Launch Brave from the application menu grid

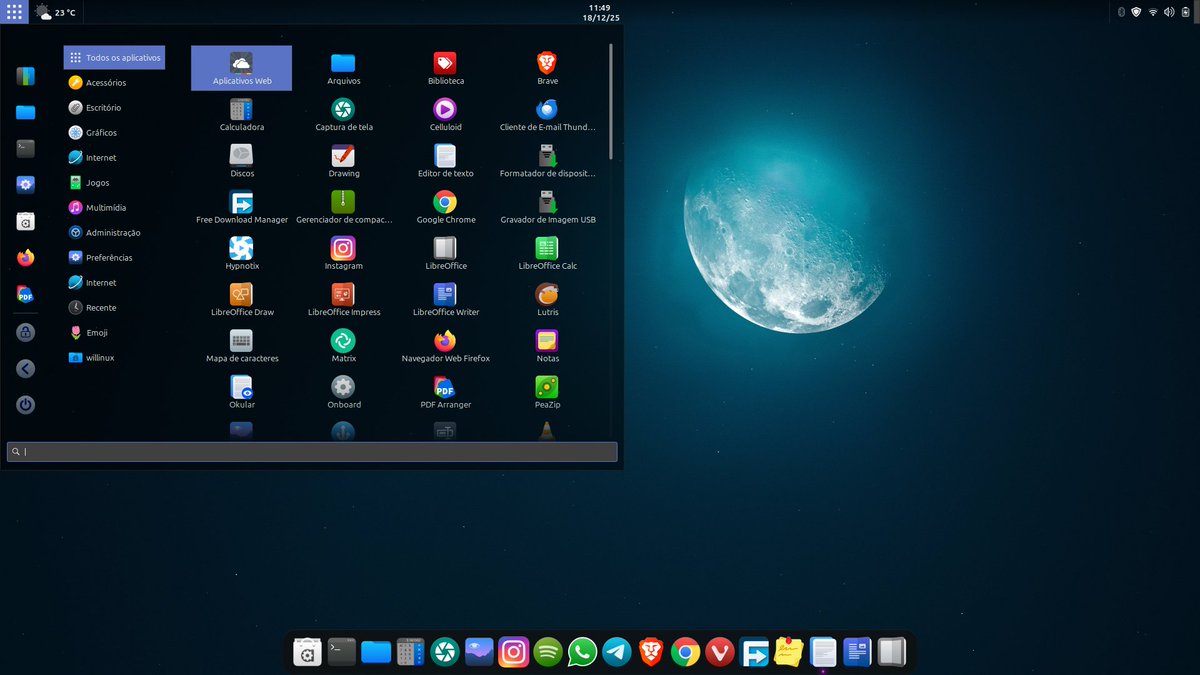[547, 68]
